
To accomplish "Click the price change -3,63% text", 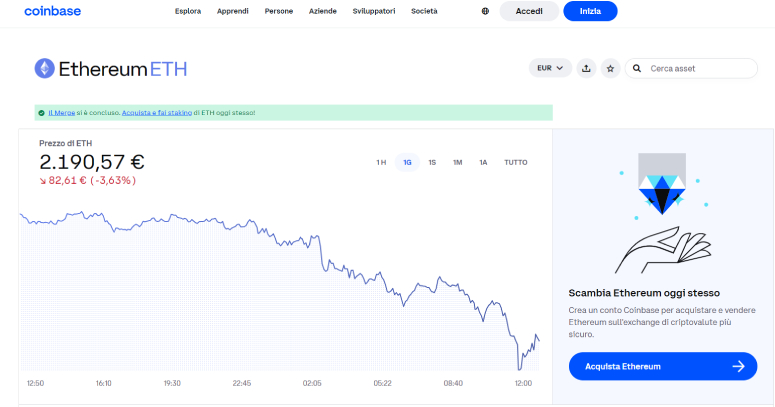I will (113, 181).
